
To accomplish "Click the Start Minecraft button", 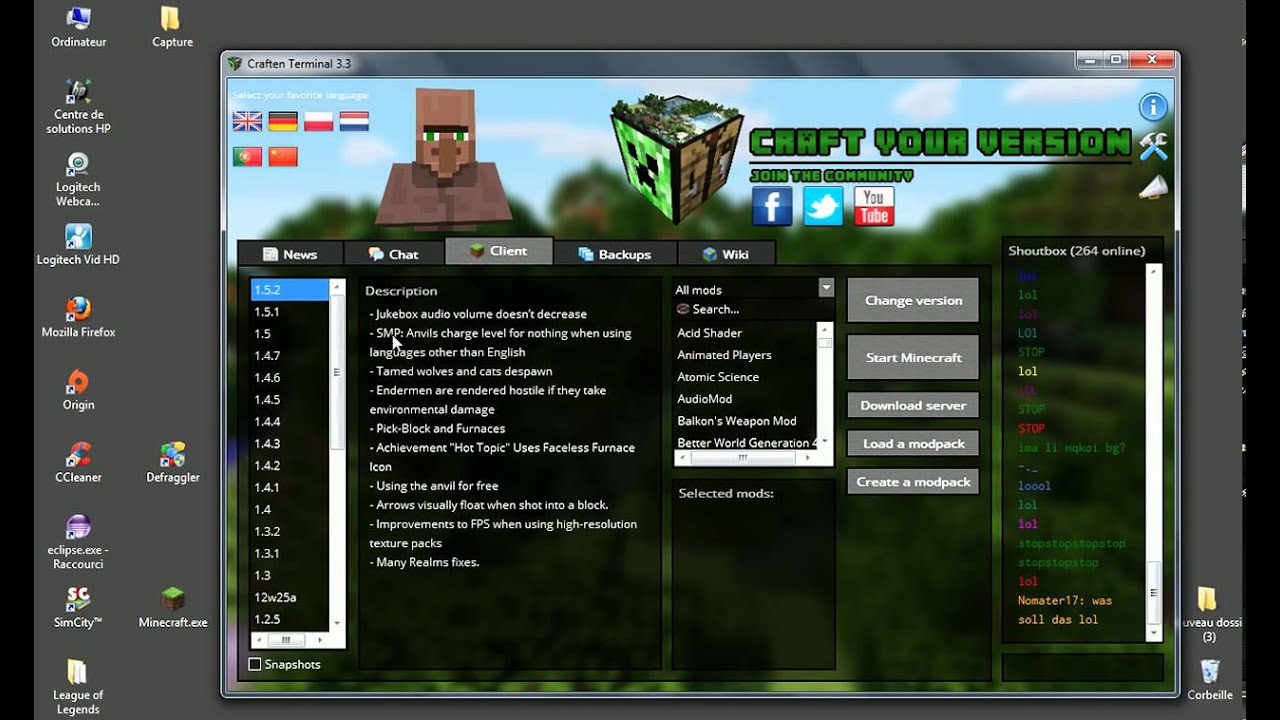I will [x=913, y=357].
